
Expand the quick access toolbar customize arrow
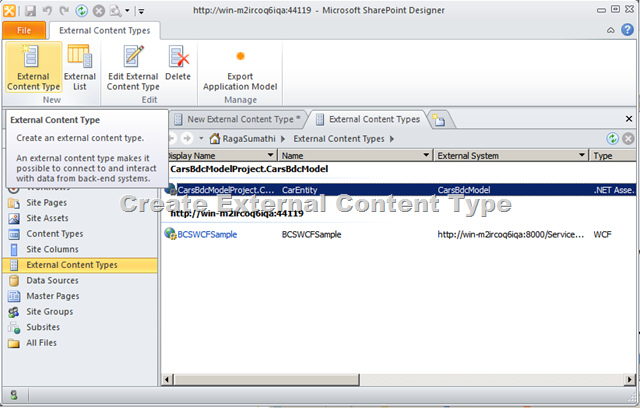coord(141,11)
